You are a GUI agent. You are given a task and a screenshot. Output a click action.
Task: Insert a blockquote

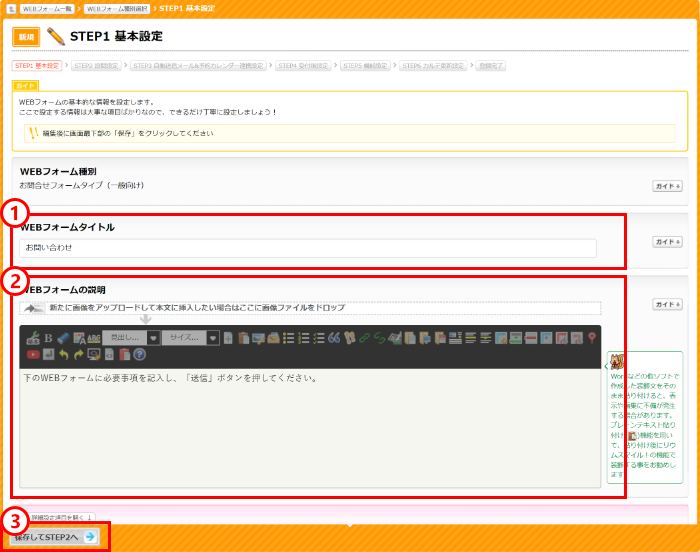coord(334,338)
